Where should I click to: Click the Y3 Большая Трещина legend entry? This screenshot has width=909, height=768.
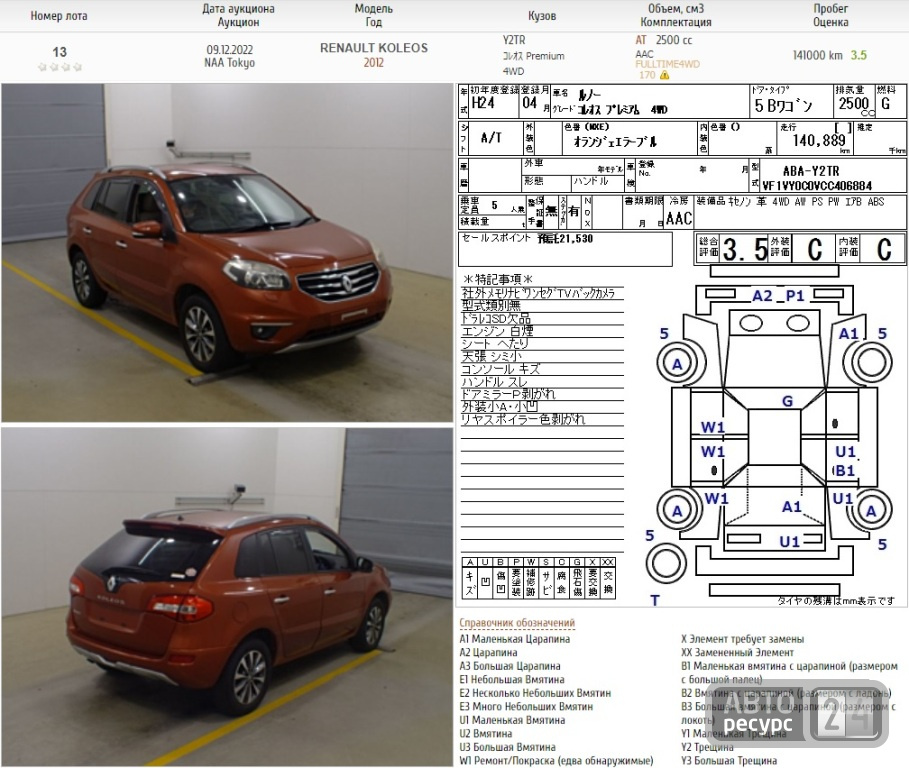(x=729, y=760)
